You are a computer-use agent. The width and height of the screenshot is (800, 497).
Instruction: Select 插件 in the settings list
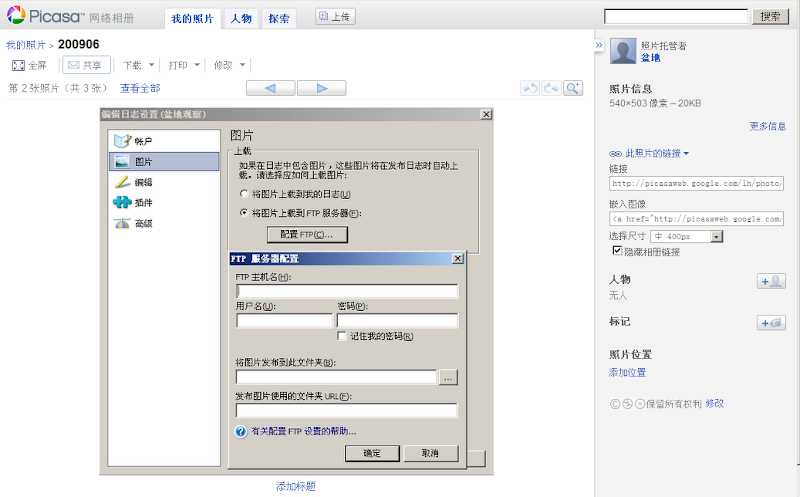coord(164,202)
